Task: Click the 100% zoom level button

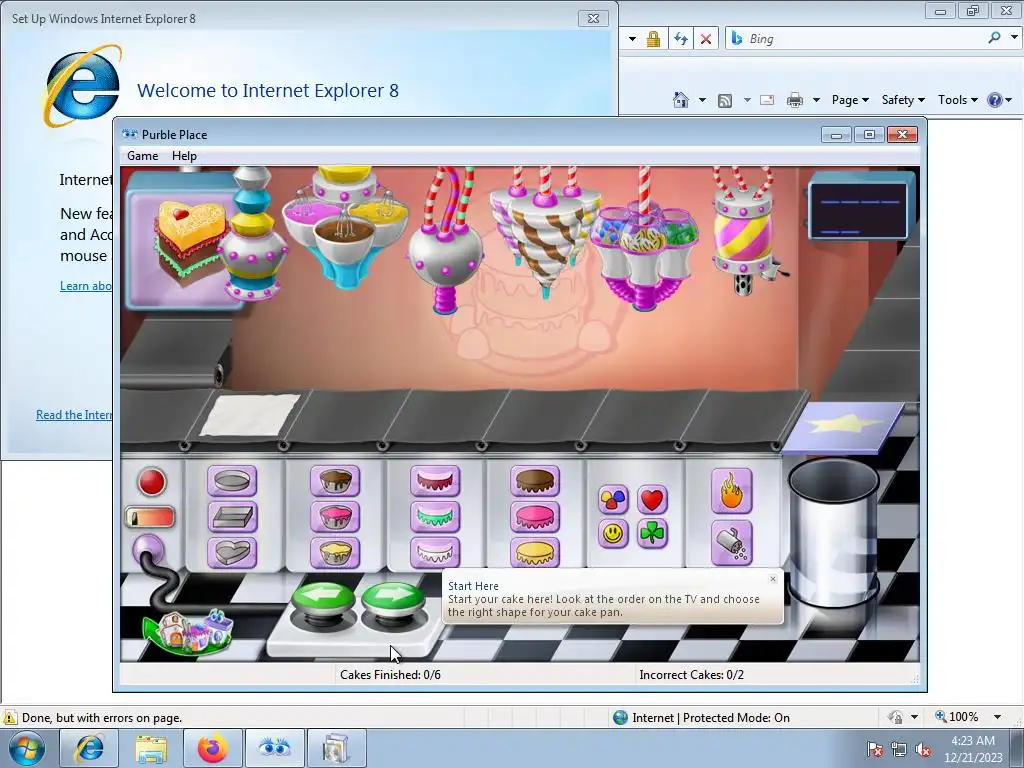Action: [957, 716]
